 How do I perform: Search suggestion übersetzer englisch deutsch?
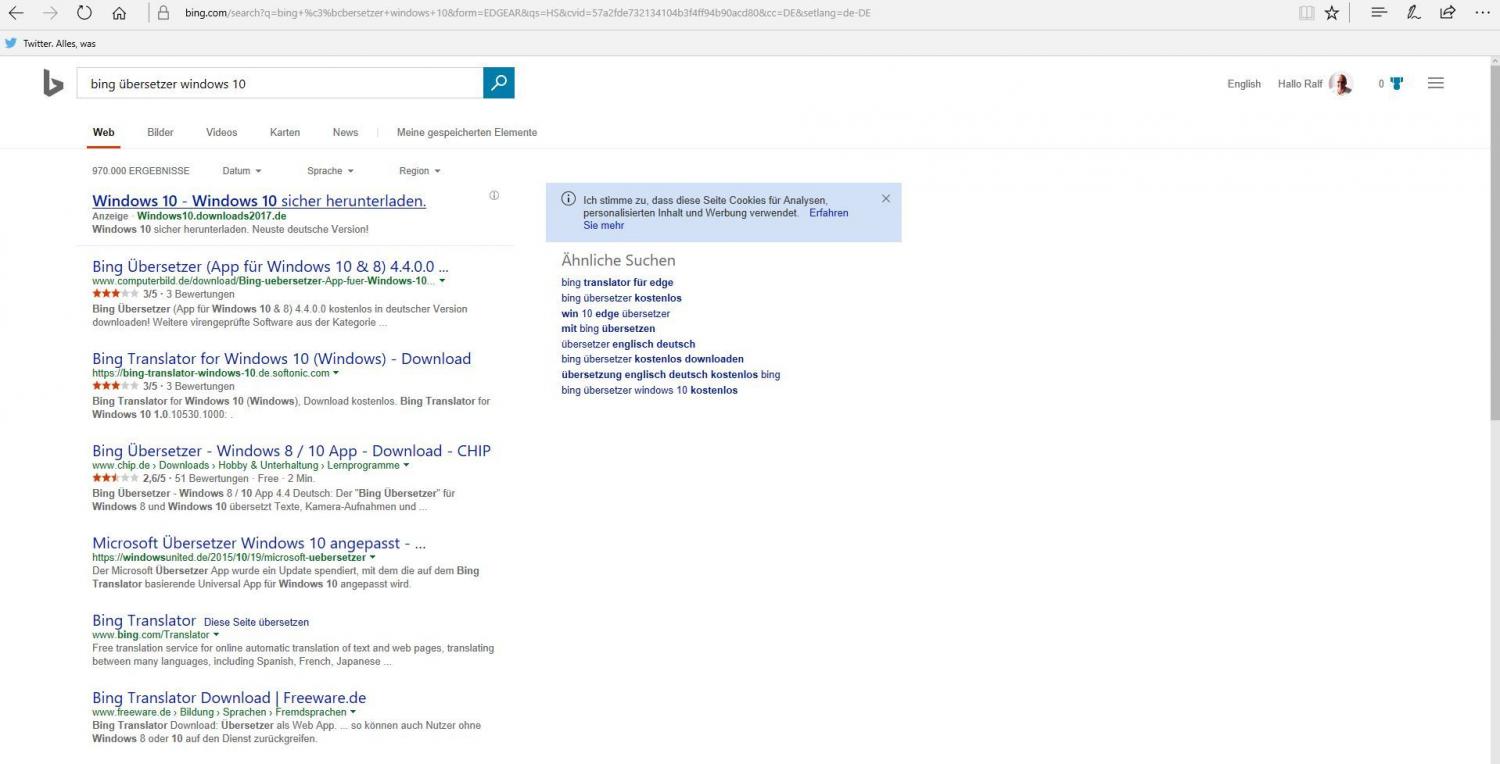[628, 344]
